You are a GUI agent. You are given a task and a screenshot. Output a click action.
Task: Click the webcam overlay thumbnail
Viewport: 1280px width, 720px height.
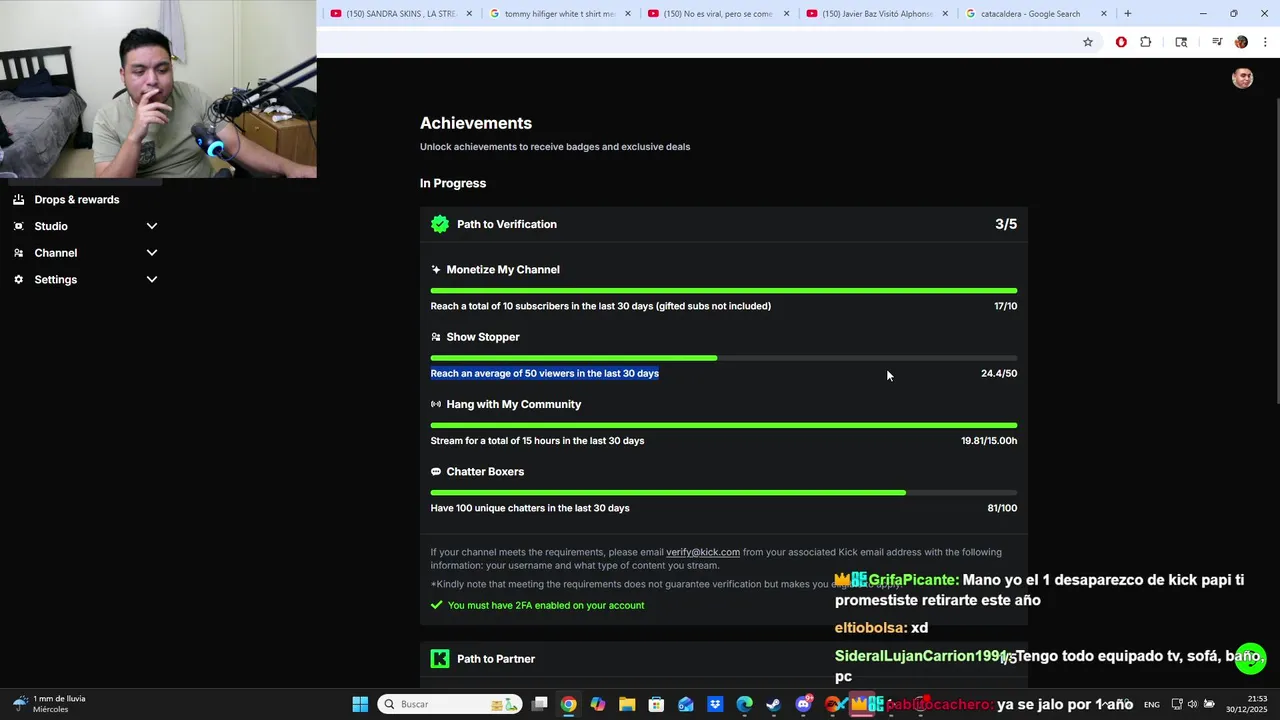point(158,89)
